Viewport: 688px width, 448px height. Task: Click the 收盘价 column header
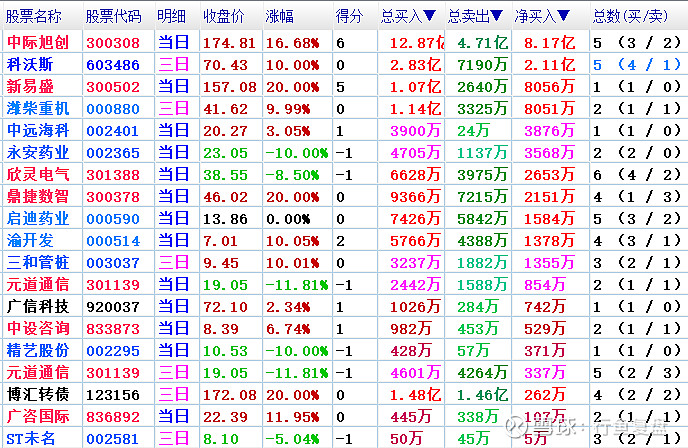coord(223,16)
